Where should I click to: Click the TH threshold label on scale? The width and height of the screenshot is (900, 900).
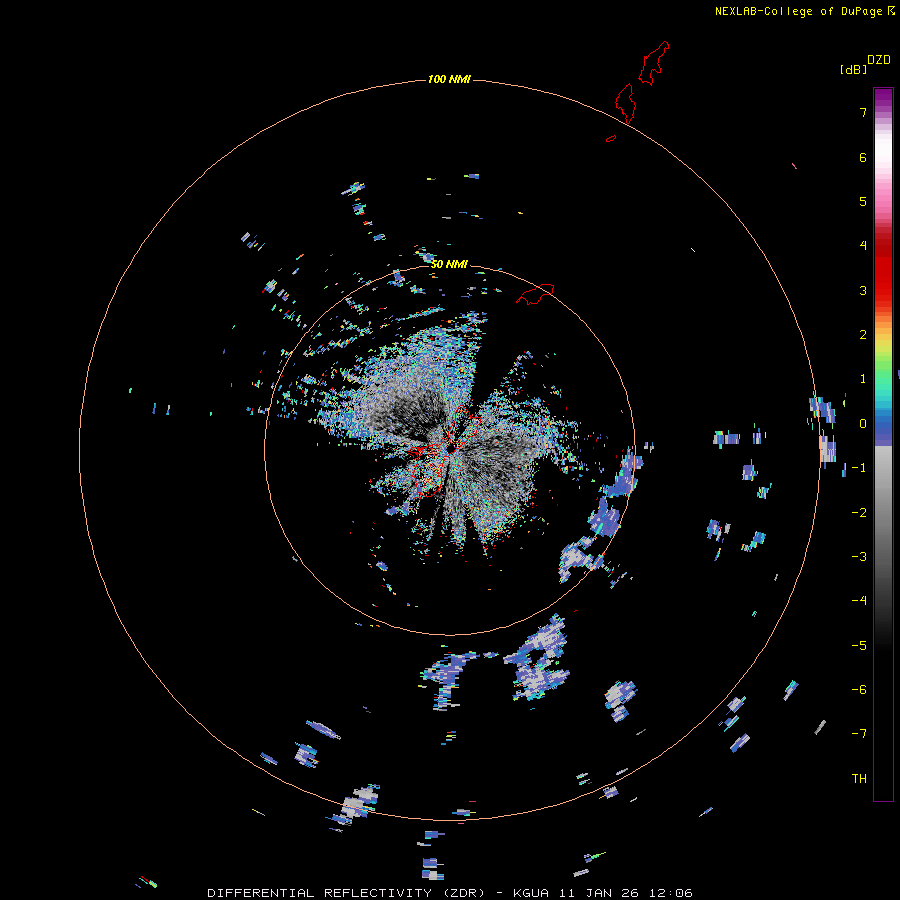[x=859, y=779]
